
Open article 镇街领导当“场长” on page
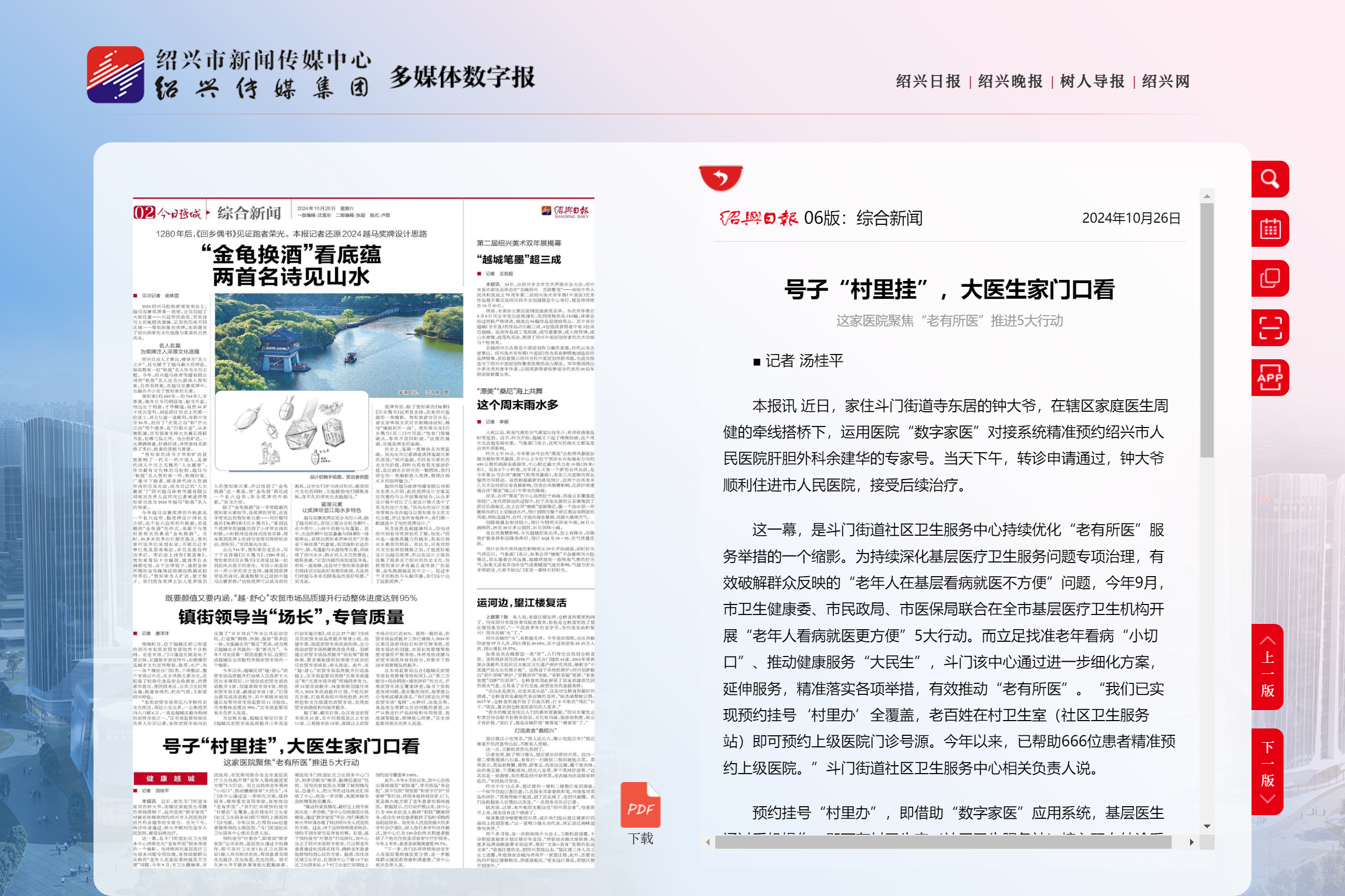coord(291,617)
